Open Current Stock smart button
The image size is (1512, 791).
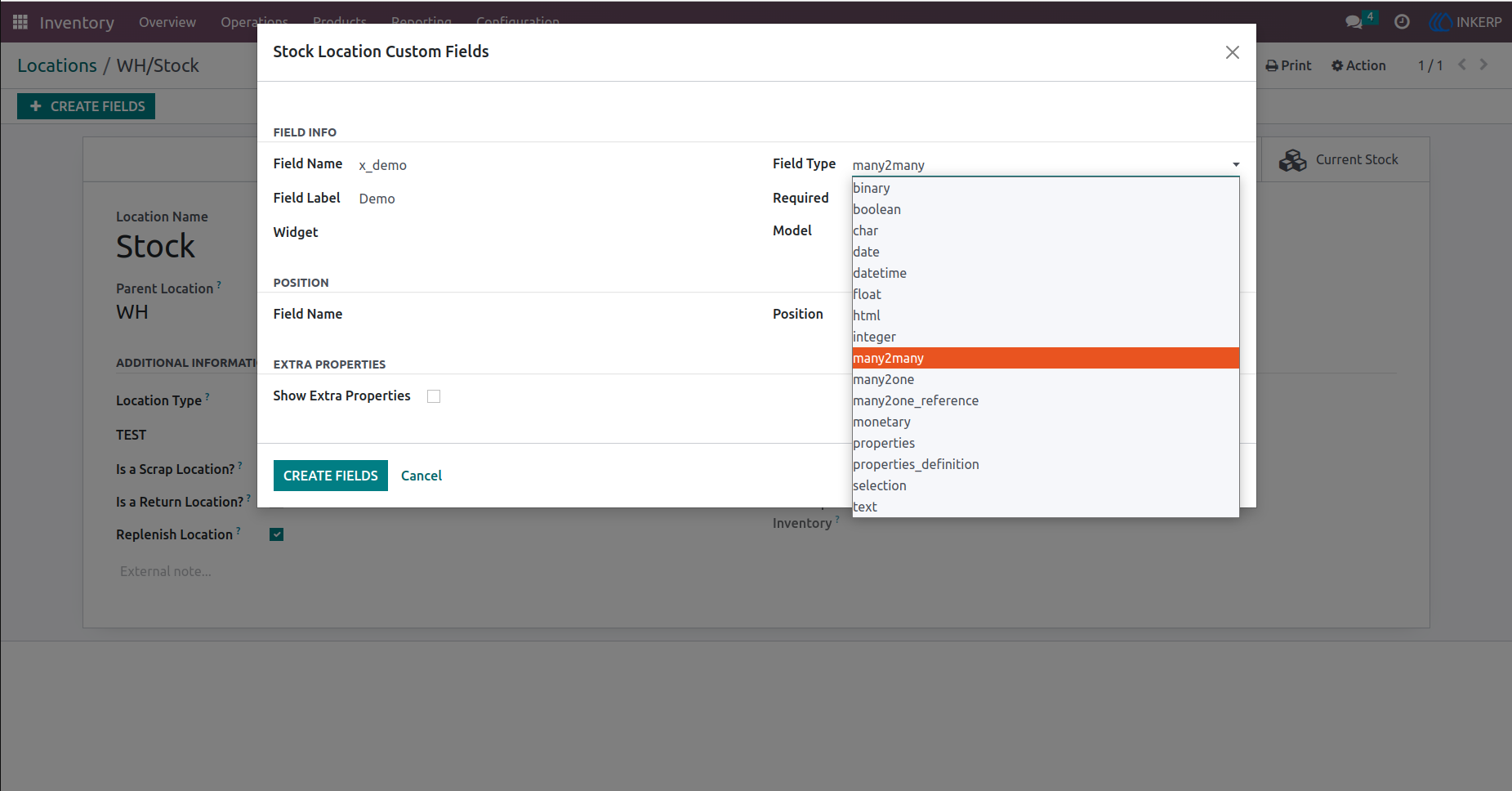(1345, 160)
